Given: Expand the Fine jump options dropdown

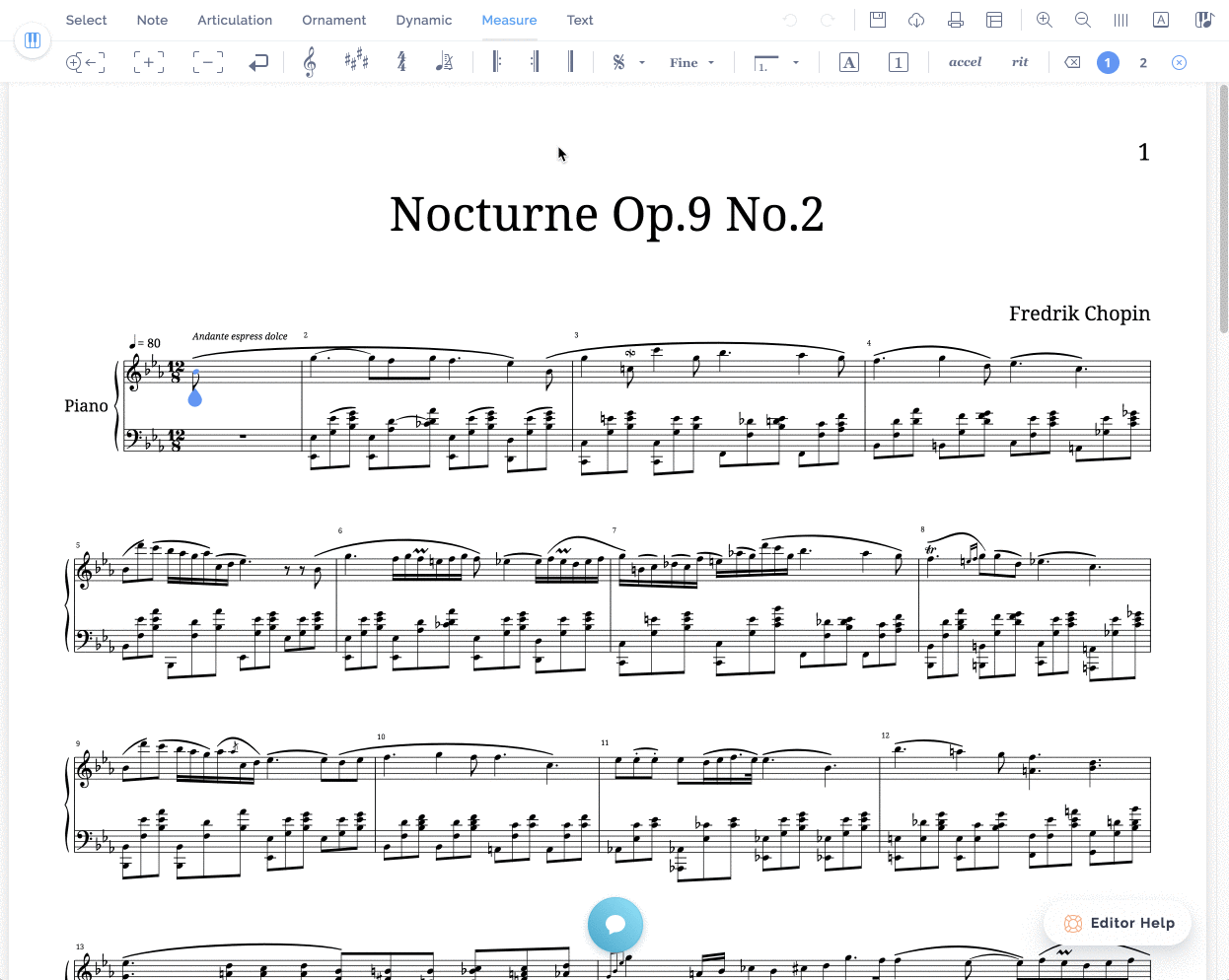Looking at the screenshot, I should 711,62.
